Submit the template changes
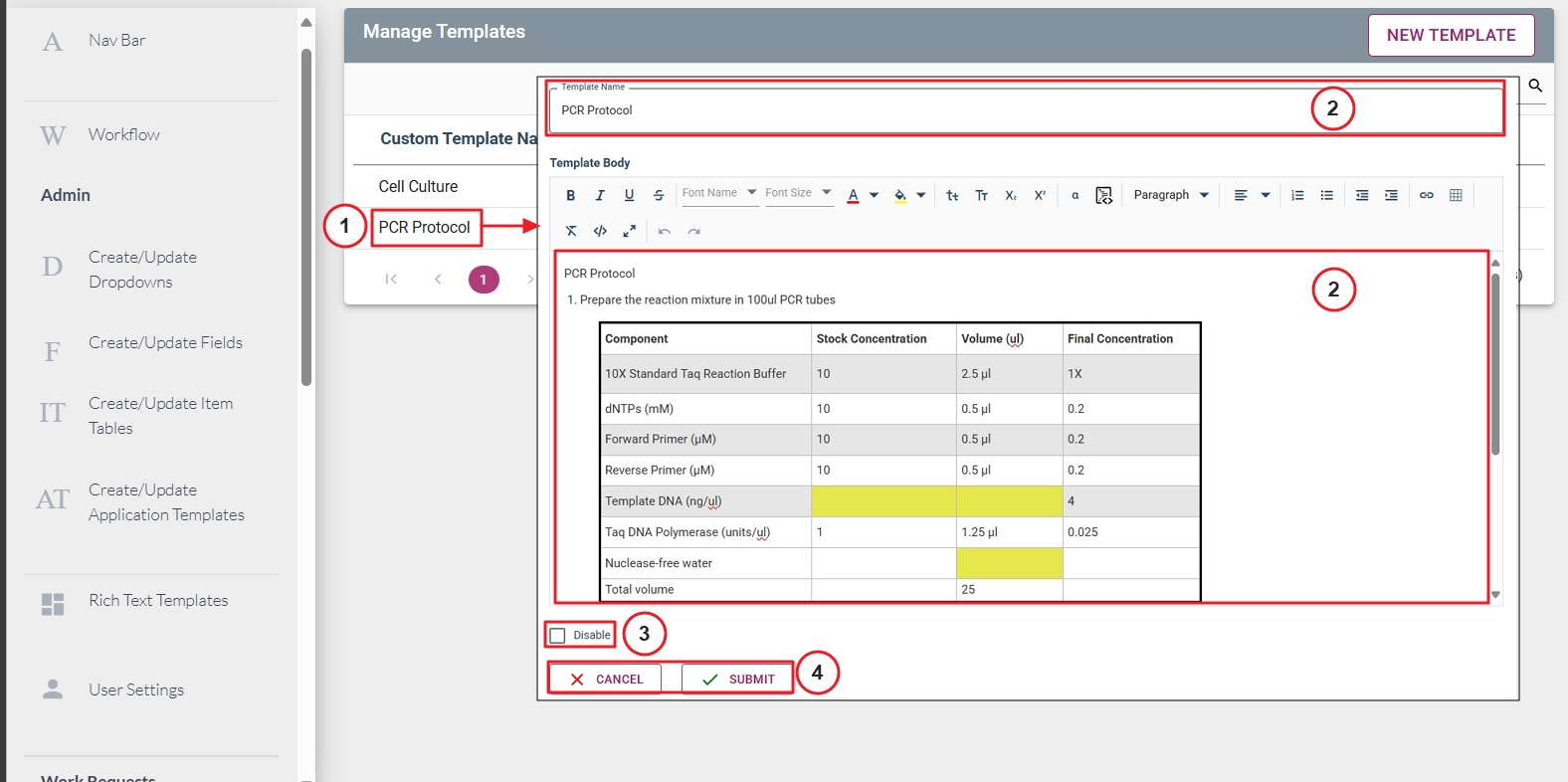Viewport: 1568px width, 782px height. pos(738,680)
